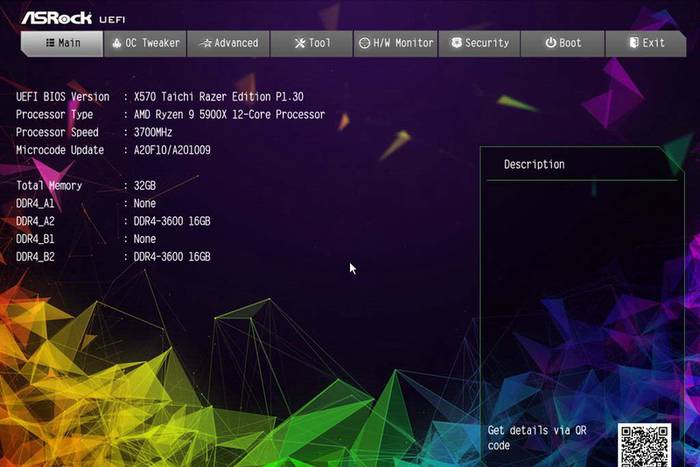Open the Advanced tab
The image size is (700, 467).
coord(228,43)
